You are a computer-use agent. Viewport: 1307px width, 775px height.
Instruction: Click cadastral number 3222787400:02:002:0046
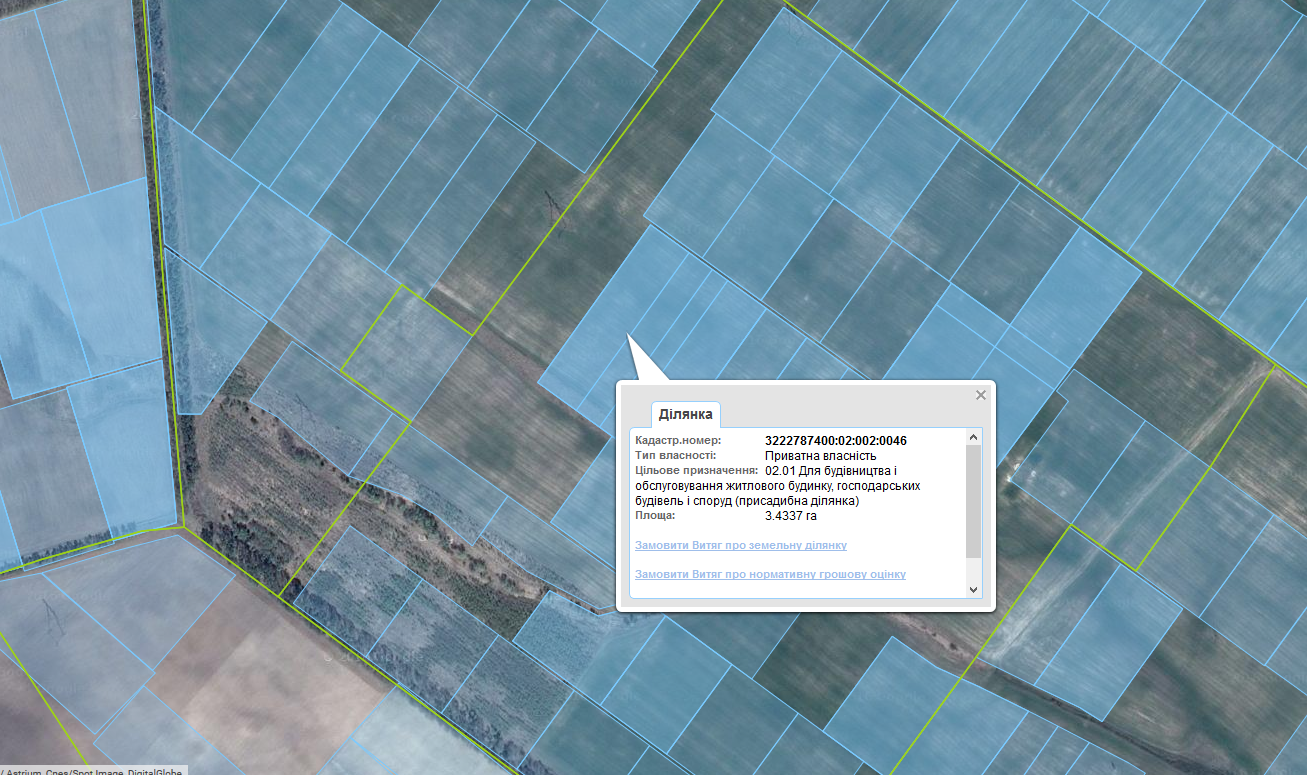point(835,441)
